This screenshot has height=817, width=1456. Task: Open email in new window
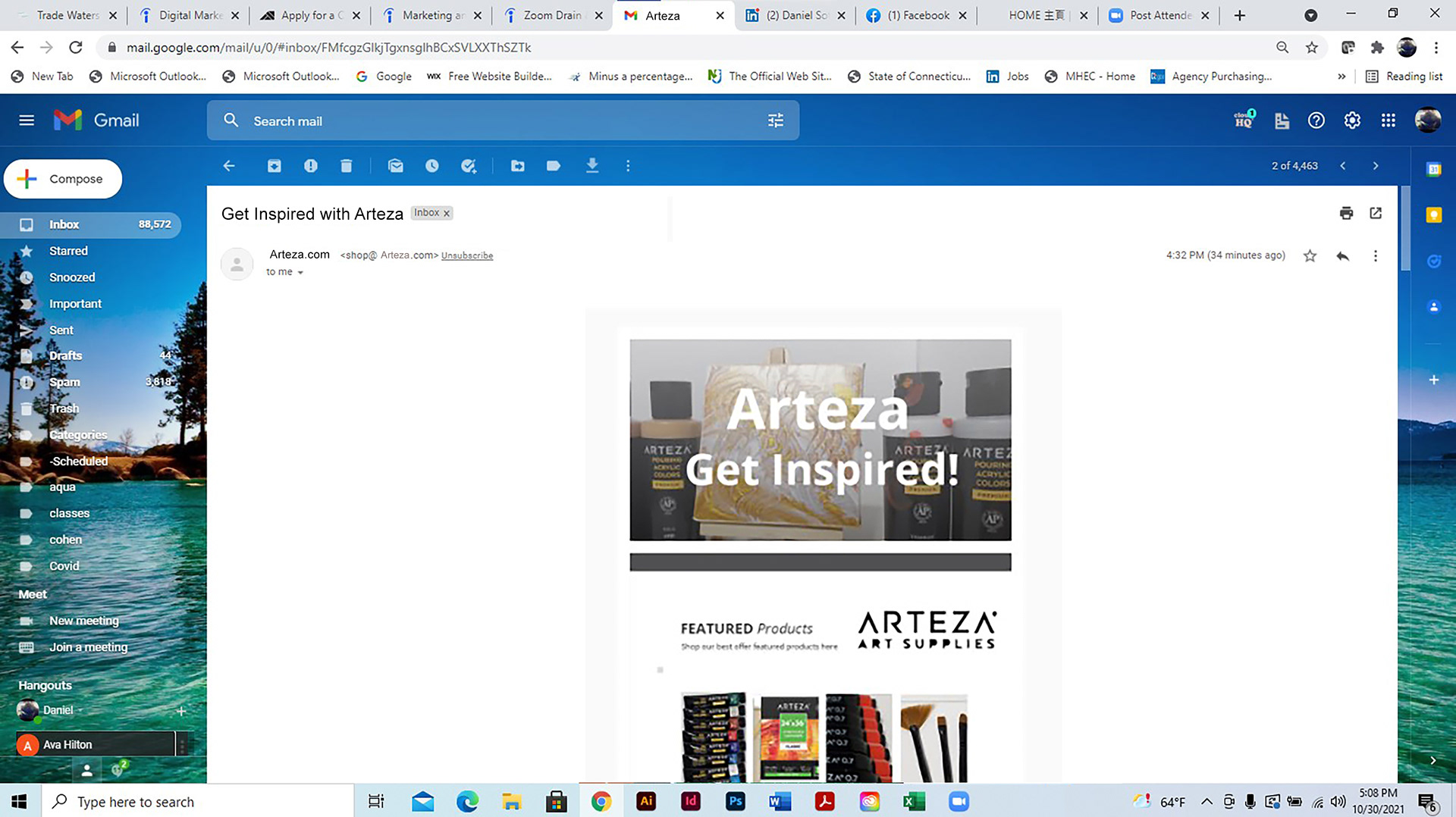(x=1376, y=213)
